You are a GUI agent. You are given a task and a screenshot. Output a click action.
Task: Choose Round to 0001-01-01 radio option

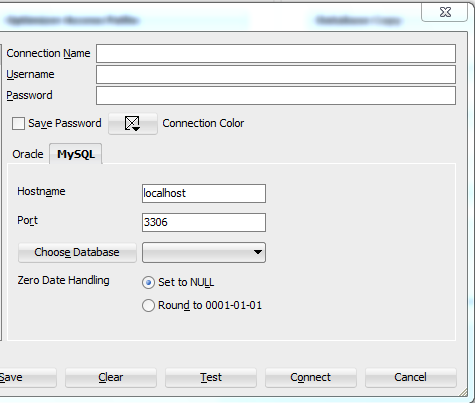pos(148,305)
